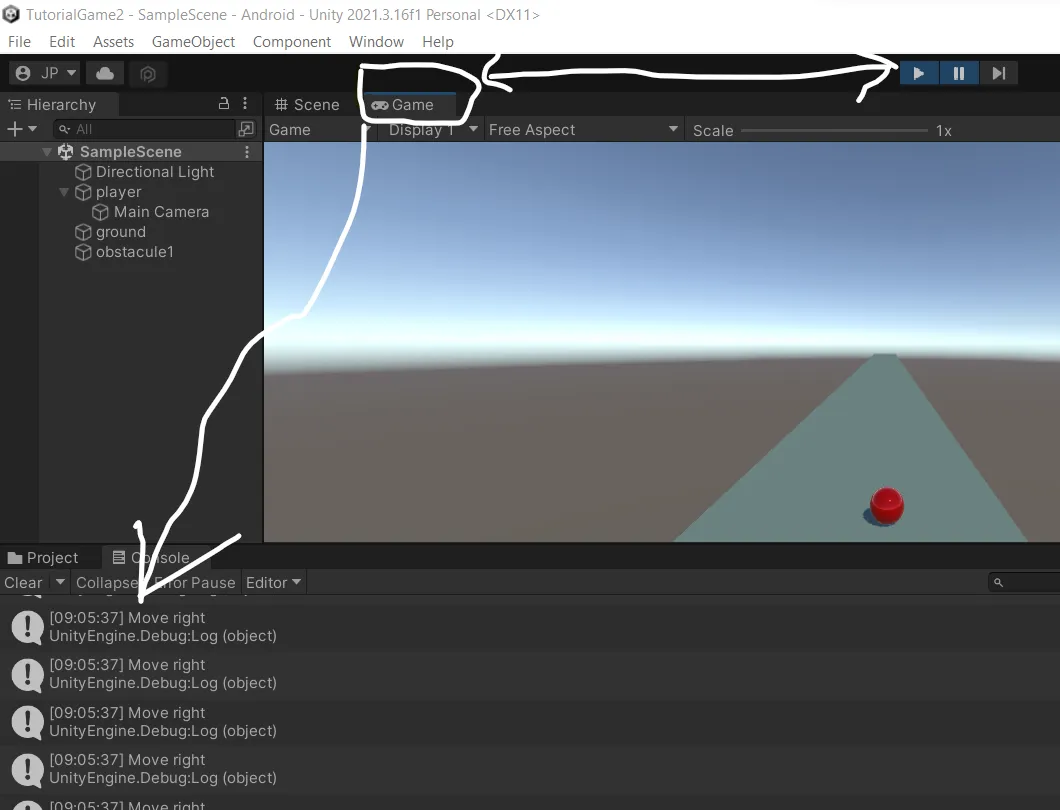The height and width of the screenshot is (810, 1060).
Task: Click the Play button in the toolbar
Action: 919,73
